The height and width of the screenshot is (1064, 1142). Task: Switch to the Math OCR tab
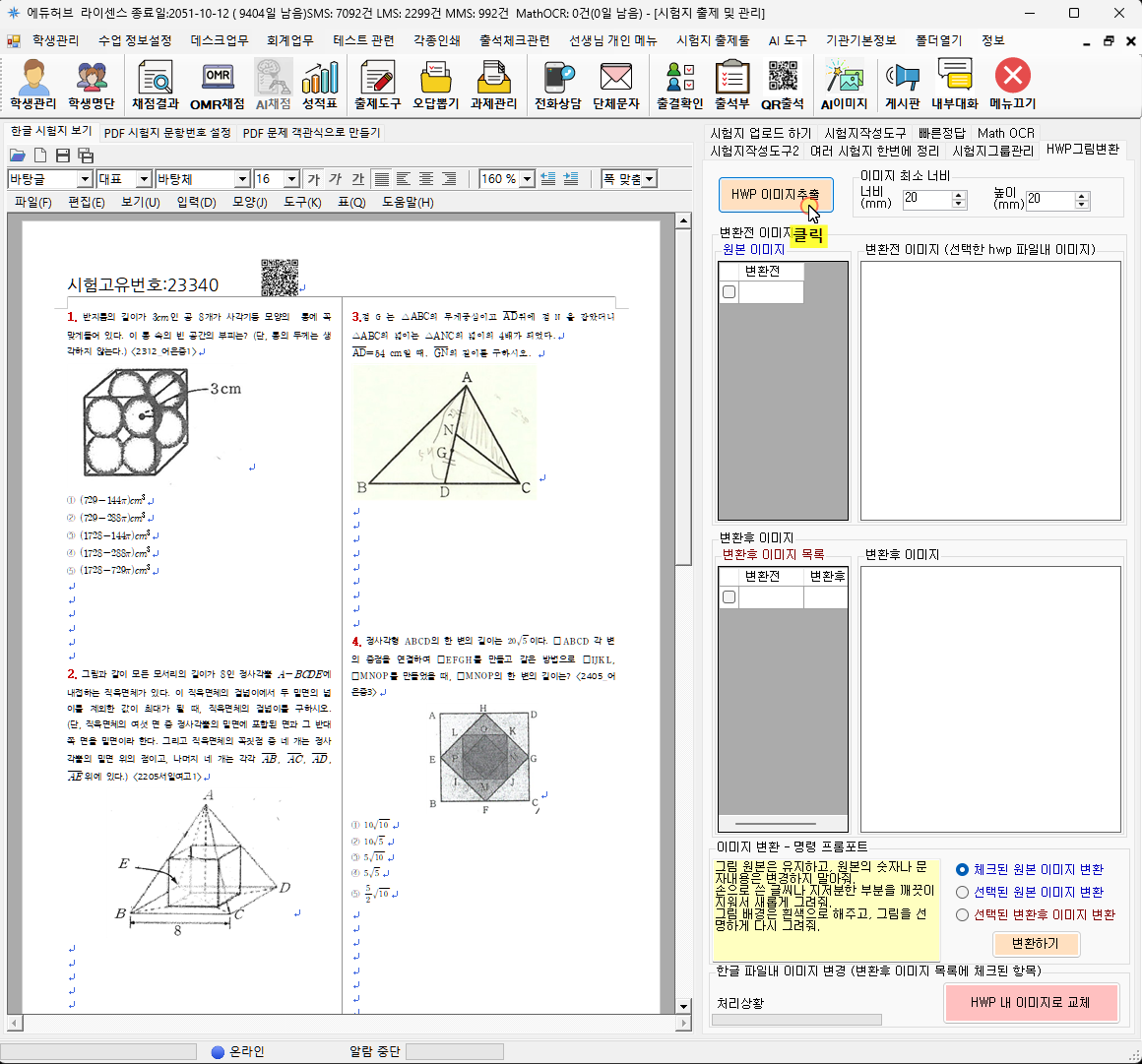1005,133
